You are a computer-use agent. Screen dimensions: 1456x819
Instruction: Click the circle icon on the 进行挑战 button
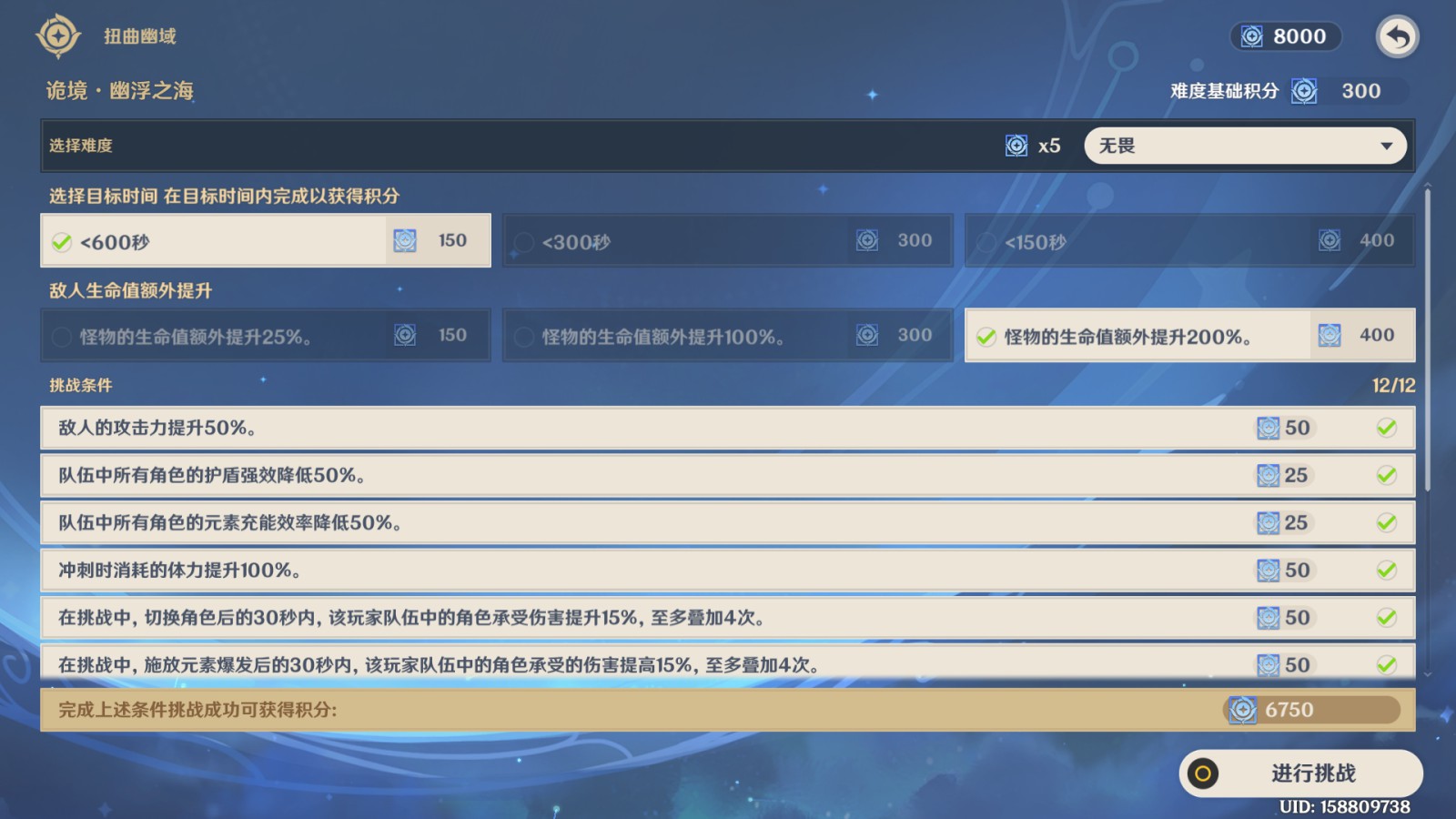tap(1203, 773)
